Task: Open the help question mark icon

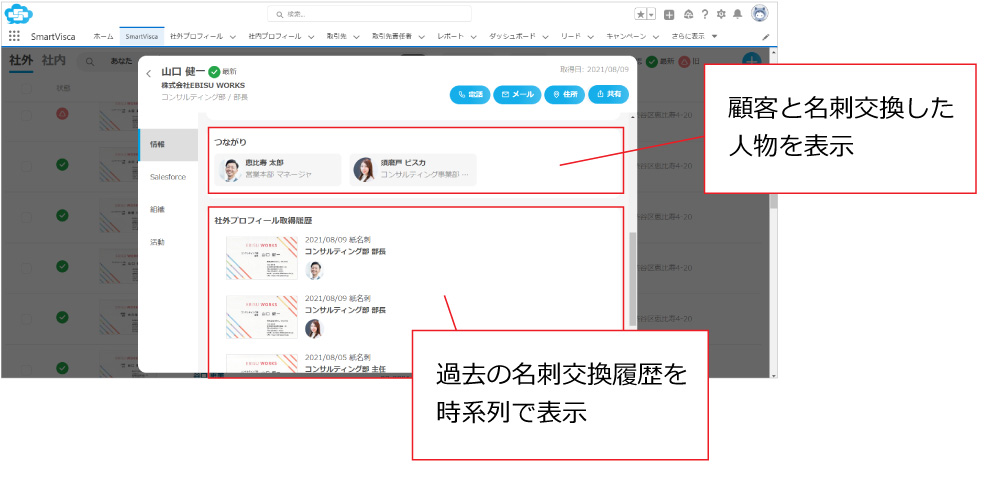Action: pos(705,14)
